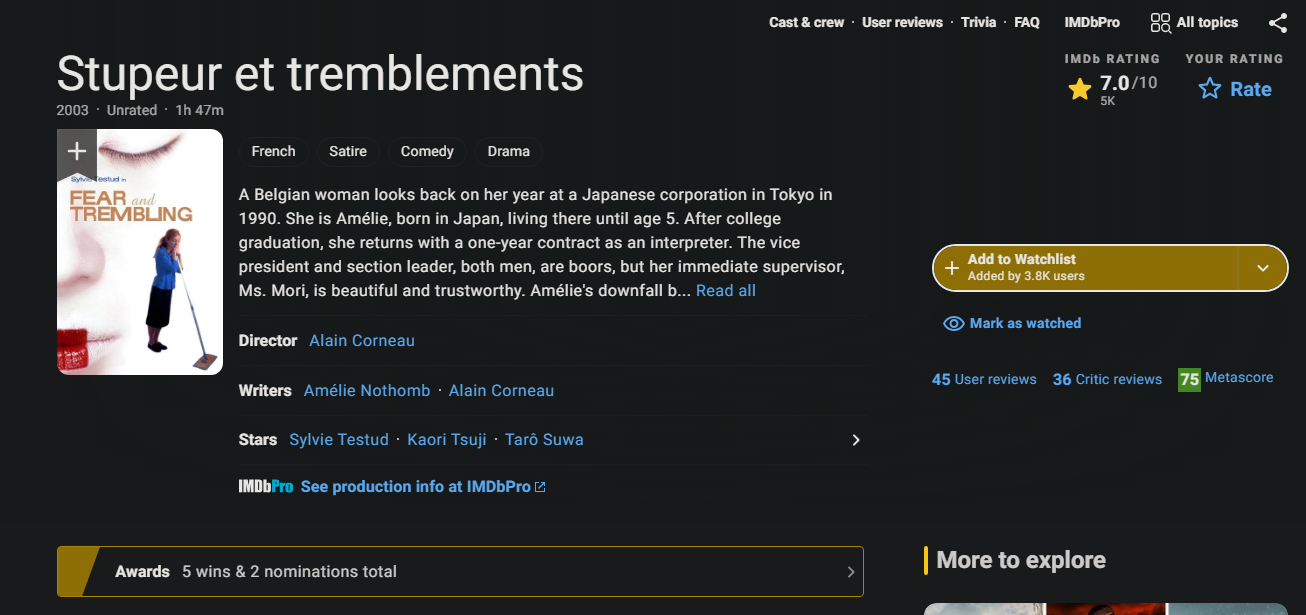Open the Metascore link
The height and width of the screenshot is (615, 1306).
coord(1239,378)
